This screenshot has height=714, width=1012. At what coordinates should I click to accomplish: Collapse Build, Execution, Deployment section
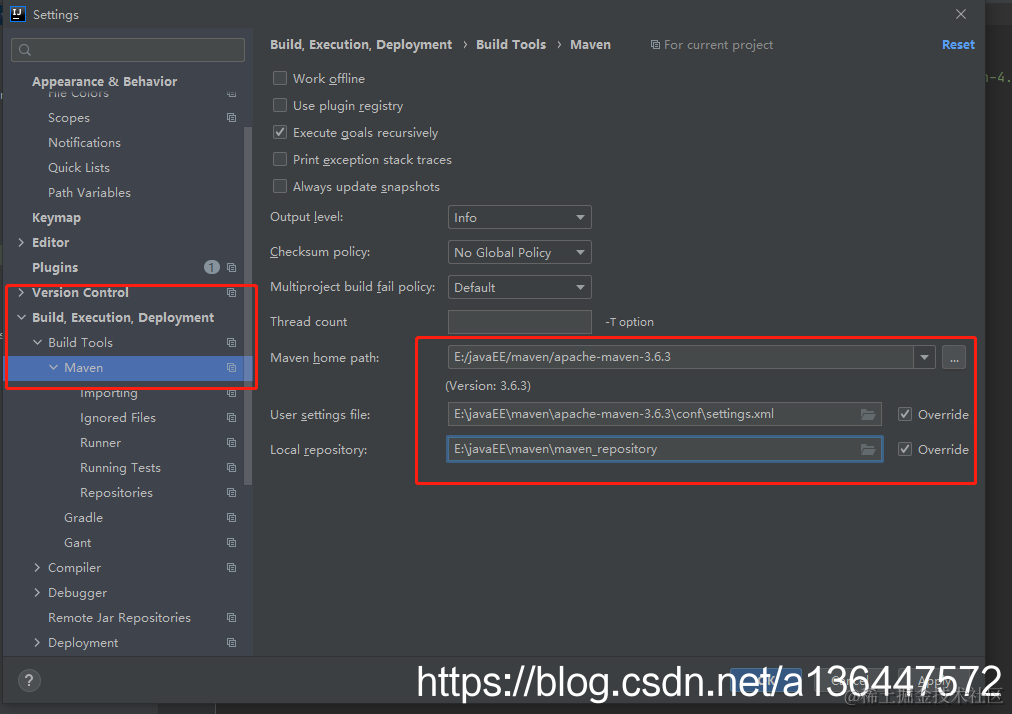21,318
